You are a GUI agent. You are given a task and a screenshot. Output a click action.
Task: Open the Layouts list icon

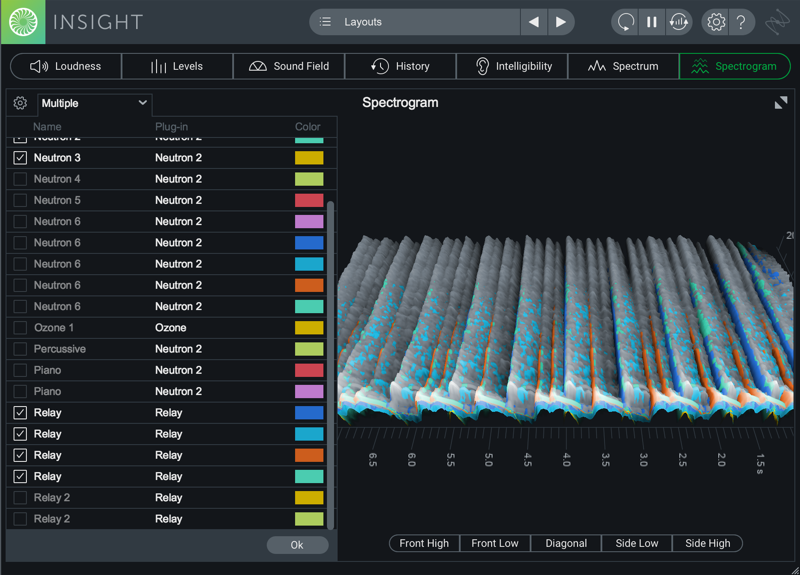pos(325,22)
